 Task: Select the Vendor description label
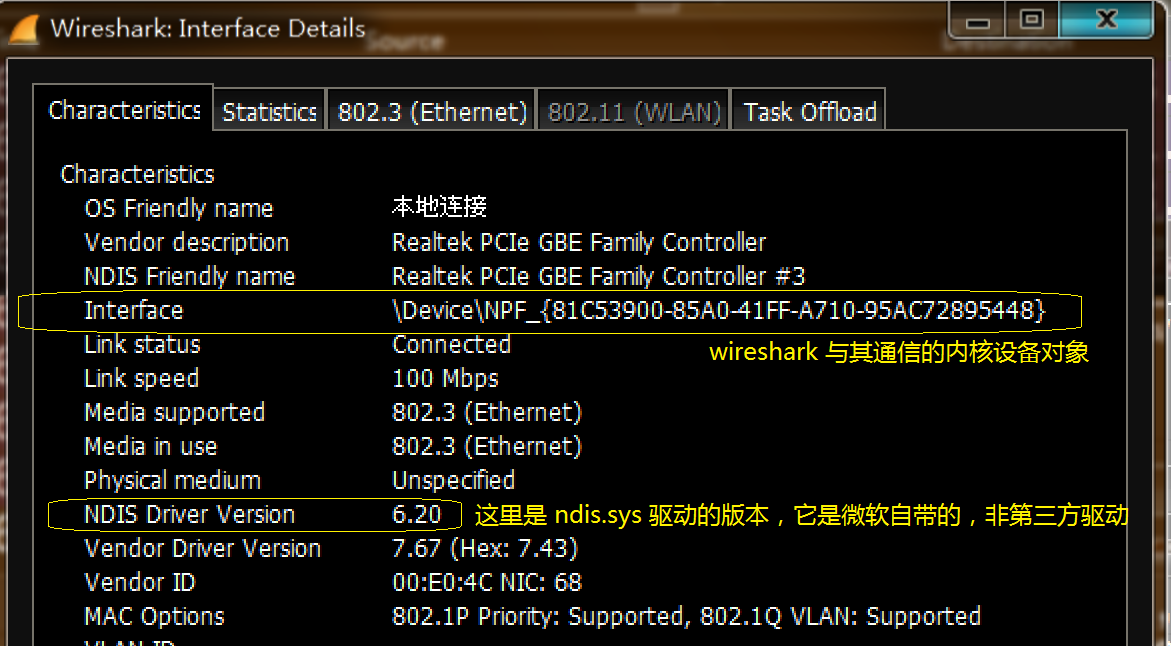[x=187, y=243]
